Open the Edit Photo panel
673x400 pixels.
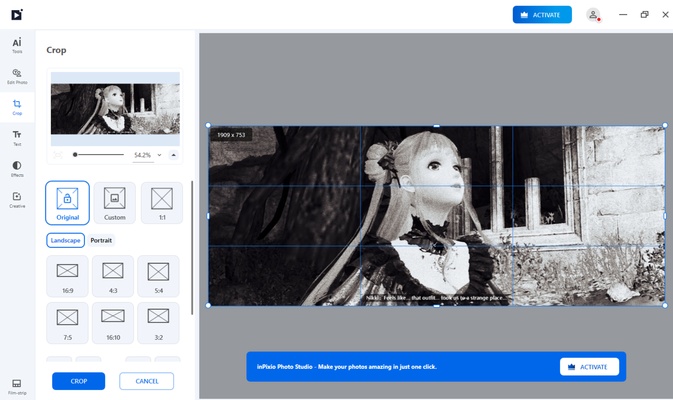17,76
